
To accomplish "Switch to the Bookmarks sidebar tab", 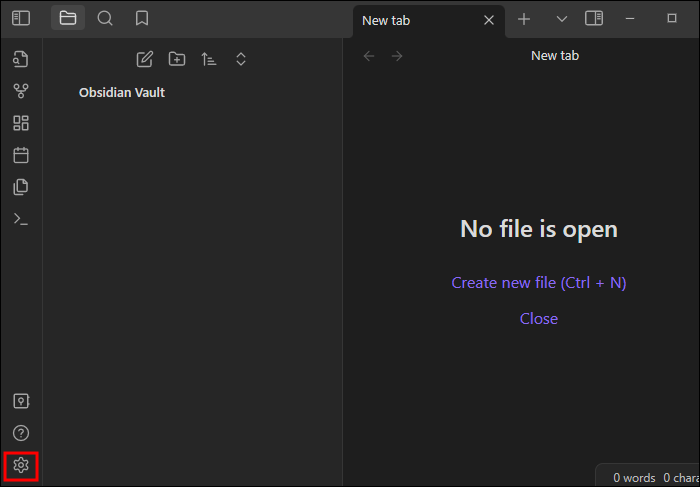I will (142, 18).
